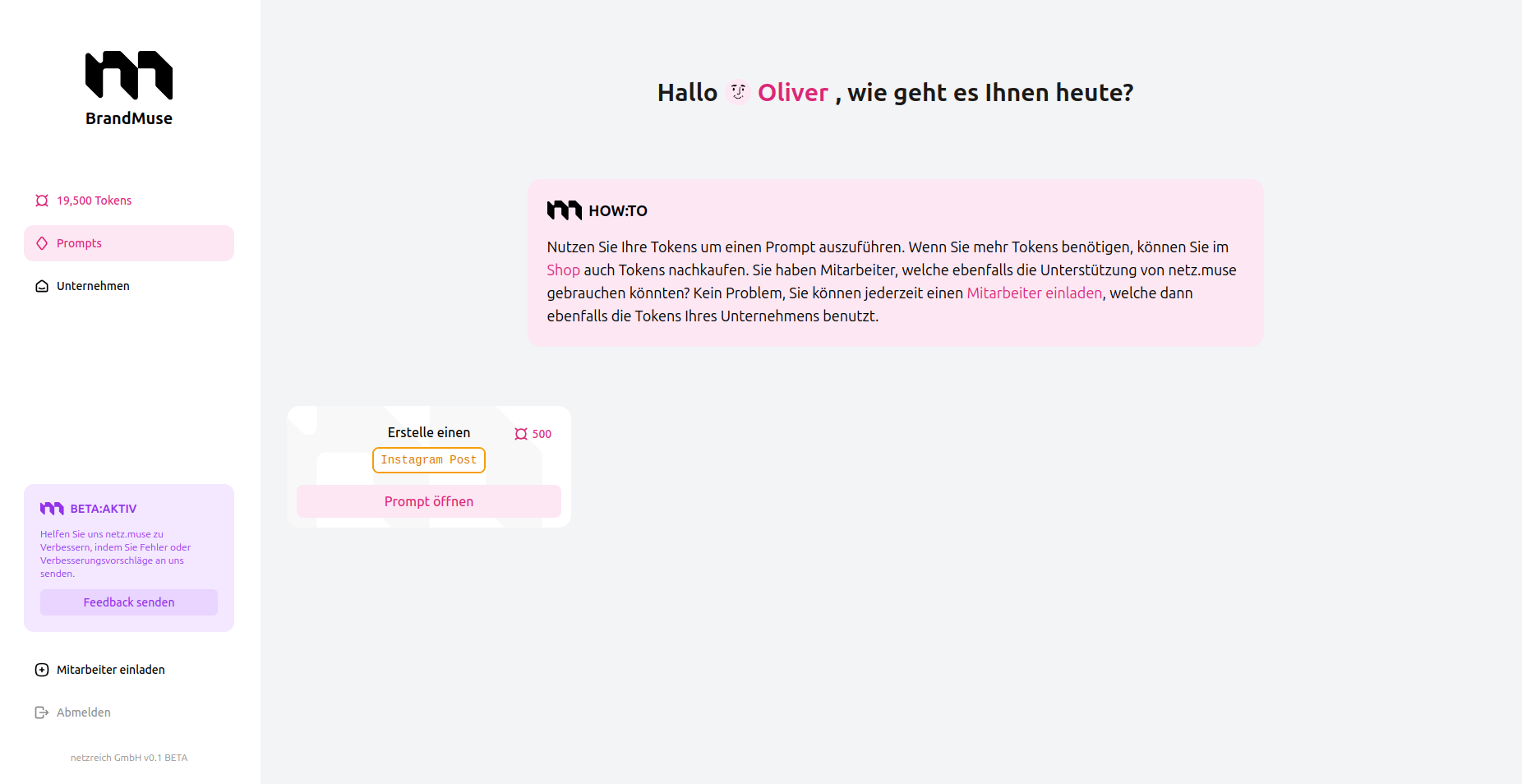Click the diamond Prompts icon
The height and width of the screenshot is (784, 1522).
click(x=42, y=243)
